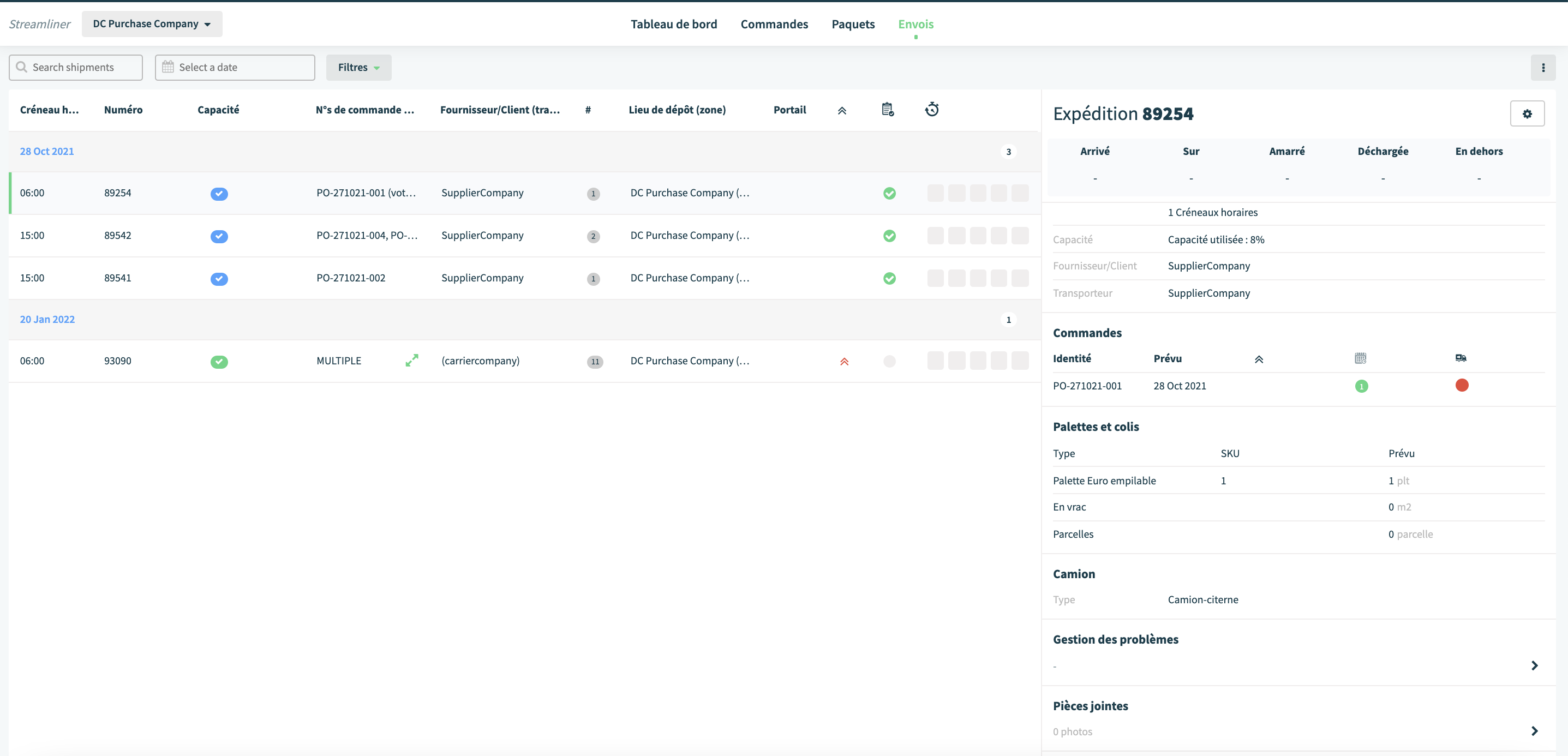Click the calendar icon in Commandes header
The image size is (1568, 756).
pyautogui.click(x=1361, y=358)
